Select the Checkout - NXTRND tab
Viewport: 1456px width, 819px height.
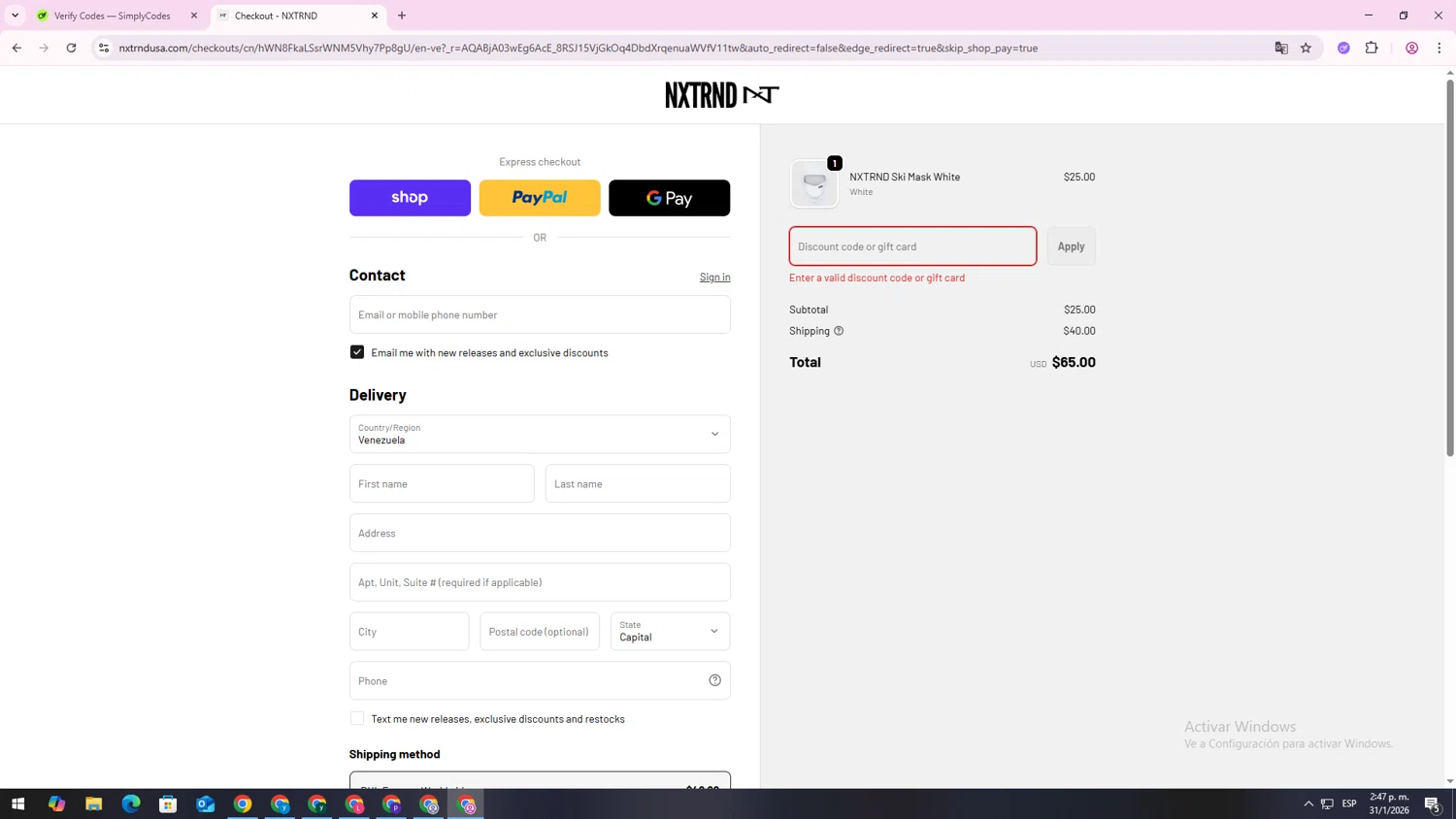pyautogui.click(x=276, y=16)
